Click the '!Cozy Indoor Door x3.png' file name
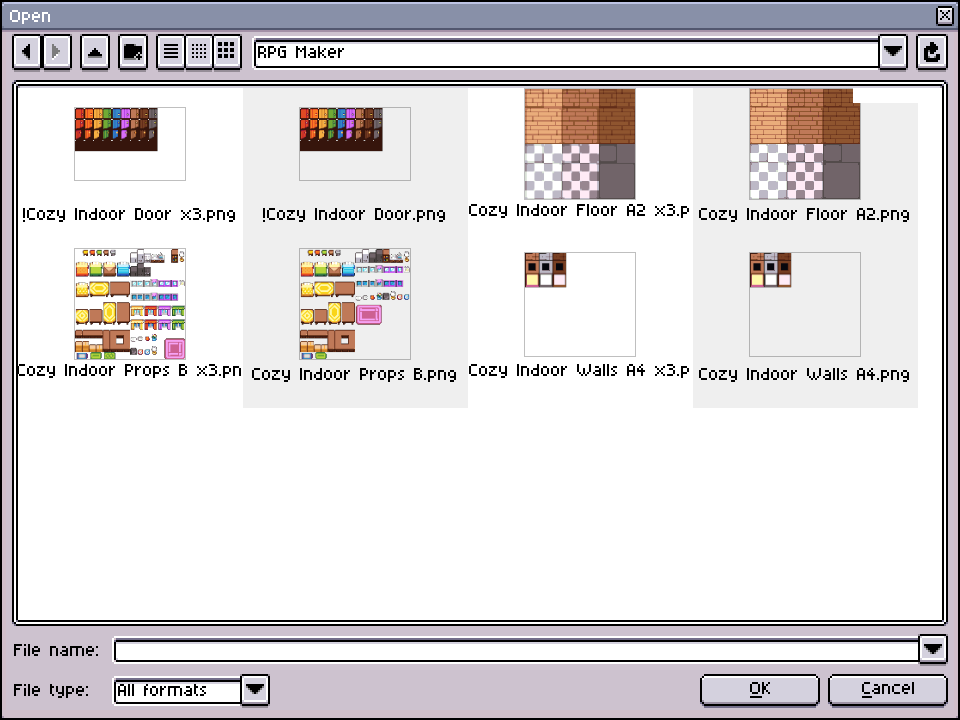This screenshot has height=720, width=960. click(129, 214)
